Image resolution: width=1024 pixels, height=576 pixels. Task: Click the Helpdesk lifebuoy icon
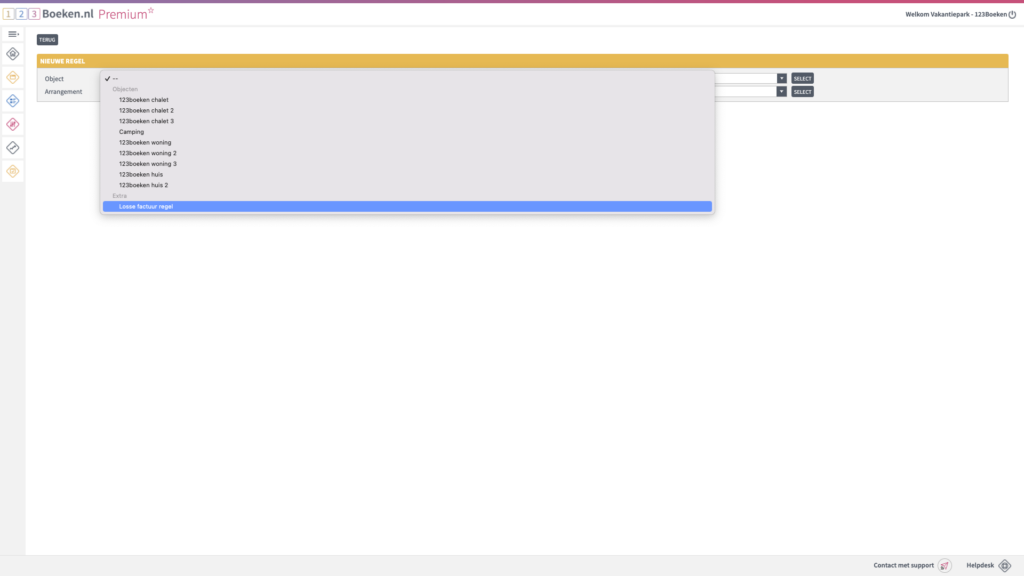(1004, 566)
